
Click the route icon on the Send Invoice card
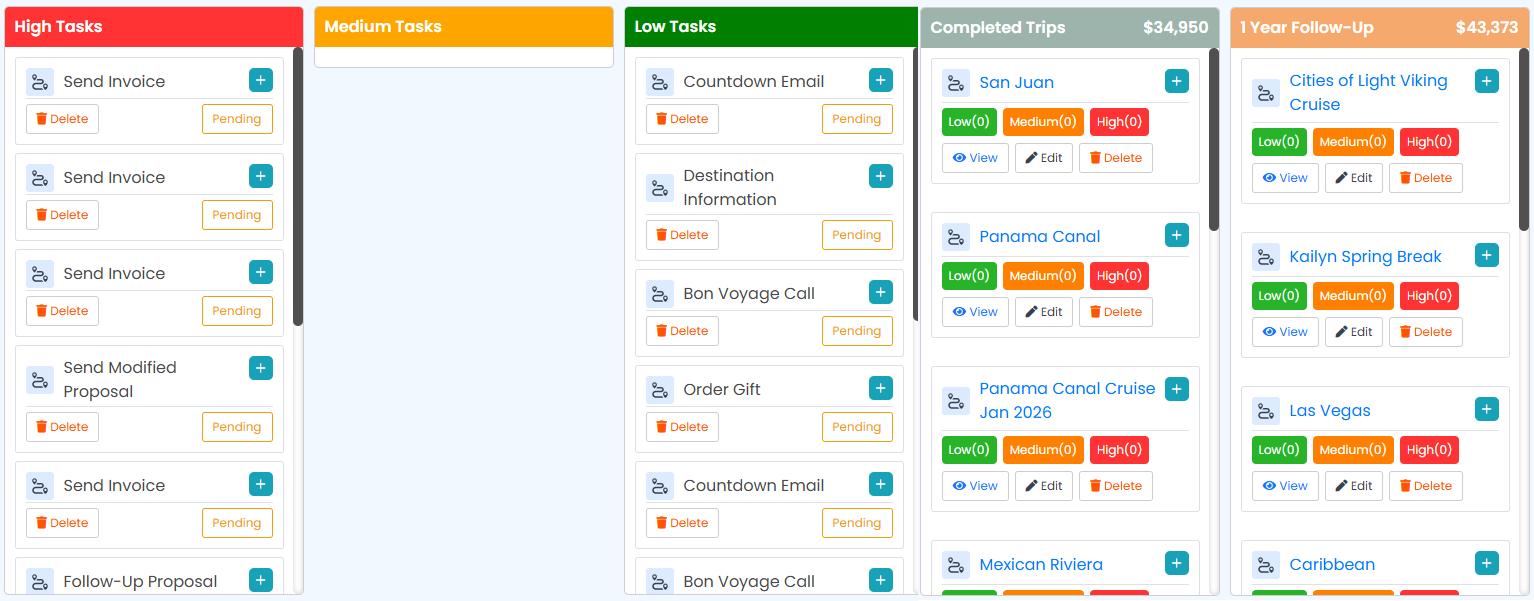point(40,81)
